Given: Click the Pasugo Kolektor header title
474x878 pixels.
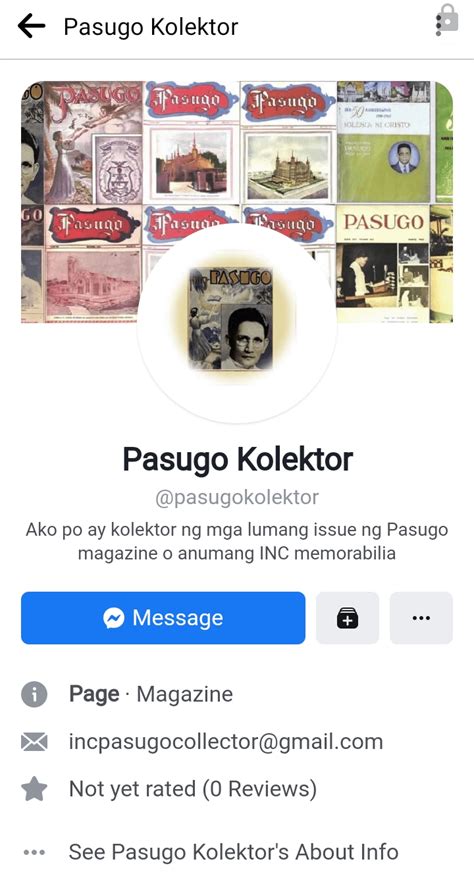Looking at the screenshot, I should 151,26.
